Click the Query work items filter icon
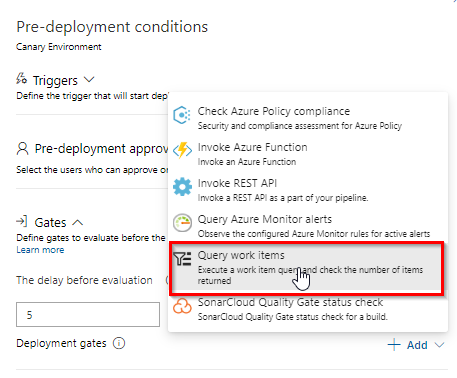This screenshot has width=457, height=378. [183, 259]
